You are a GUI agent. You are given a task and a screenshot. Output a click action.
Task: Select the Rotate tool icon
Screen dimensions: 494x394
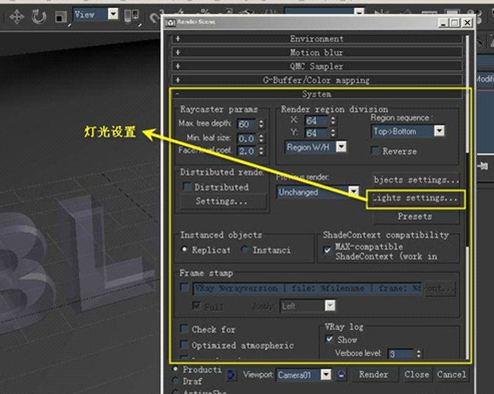point(39,16)
